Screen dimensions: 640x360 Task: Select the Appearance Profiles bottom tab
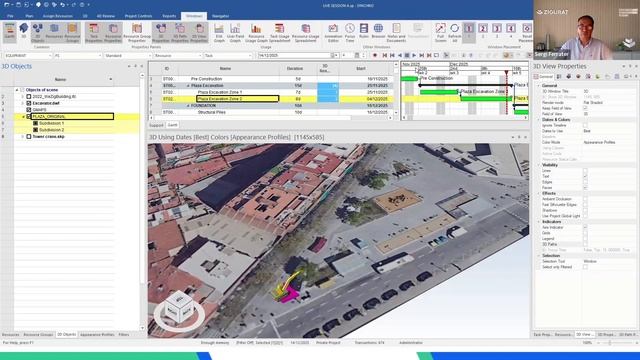coord(97,335)
